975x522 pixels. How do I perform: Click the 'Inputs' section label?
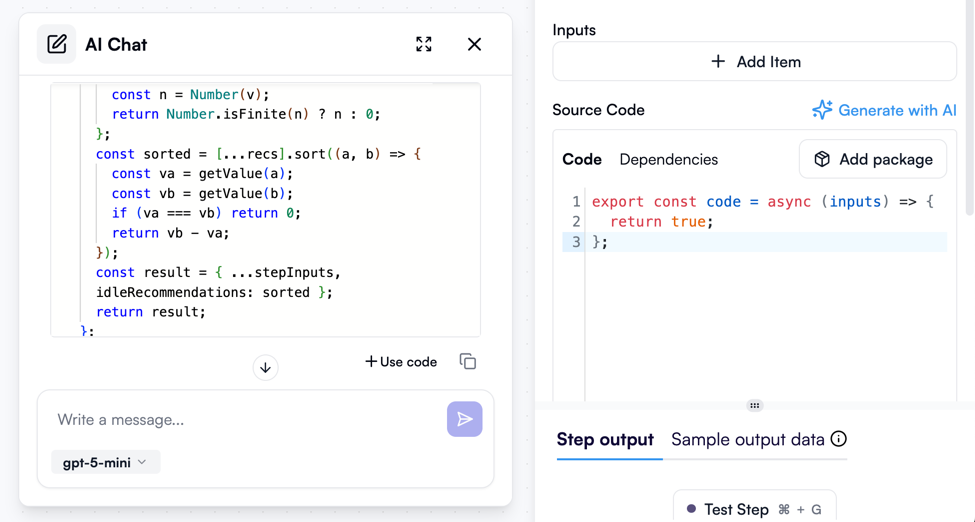pos(574,30)
